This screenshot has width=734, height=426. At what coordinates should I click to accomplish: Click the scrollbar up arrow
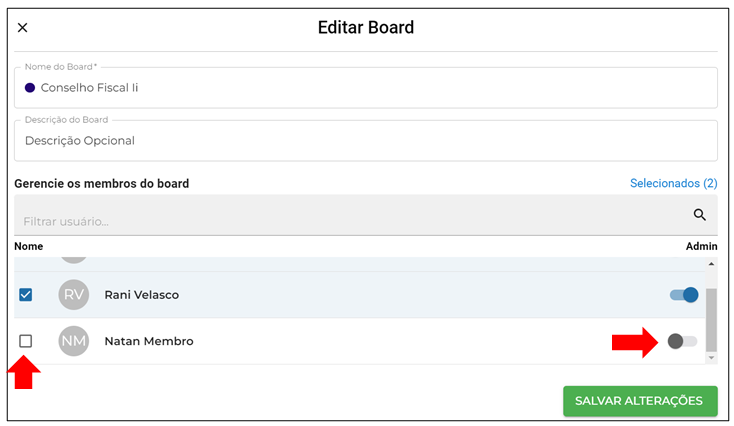coord(711,264)
